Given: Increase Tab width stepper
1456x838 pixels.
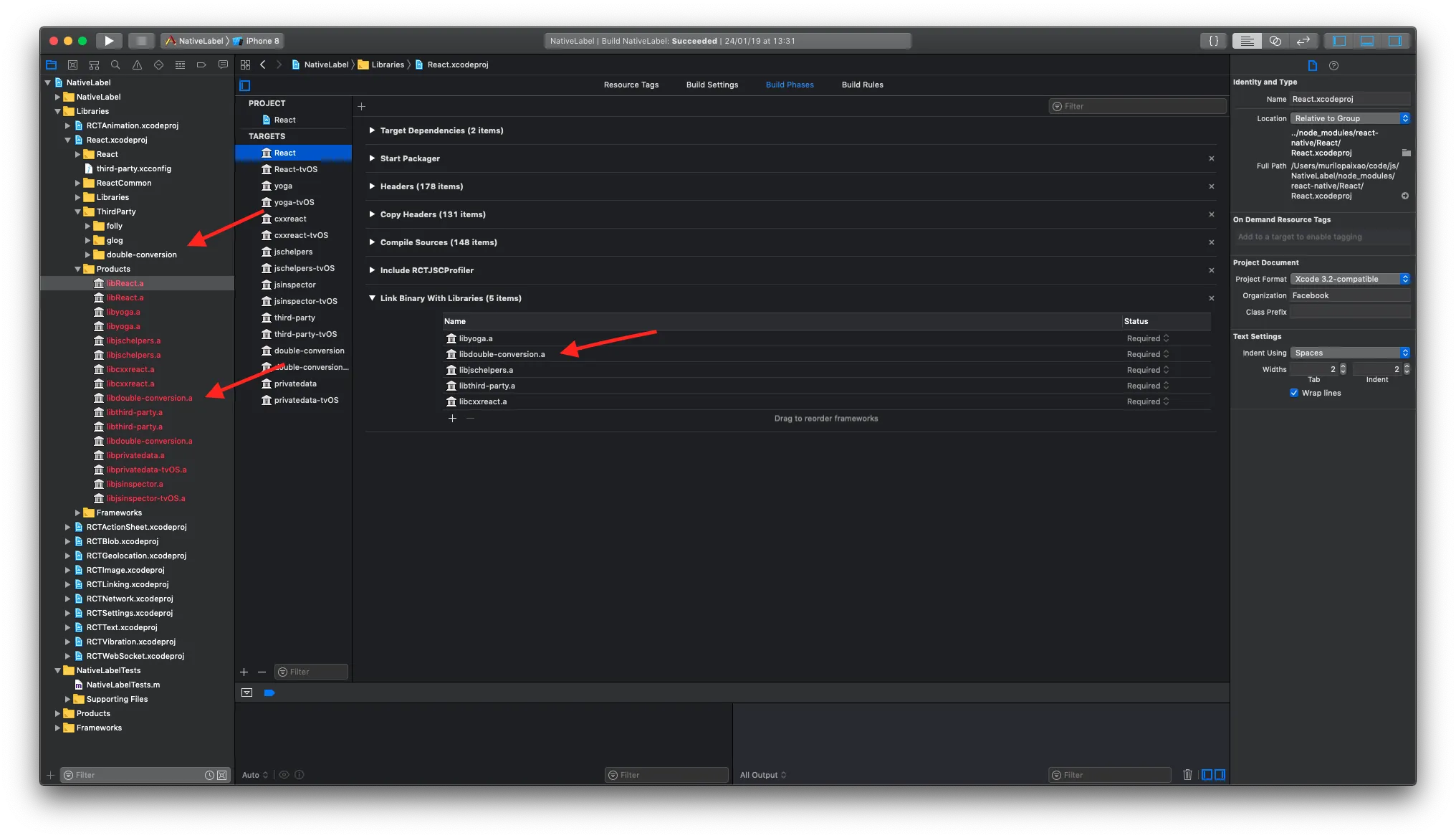Looking at the screenshot, I should 1343,366.
